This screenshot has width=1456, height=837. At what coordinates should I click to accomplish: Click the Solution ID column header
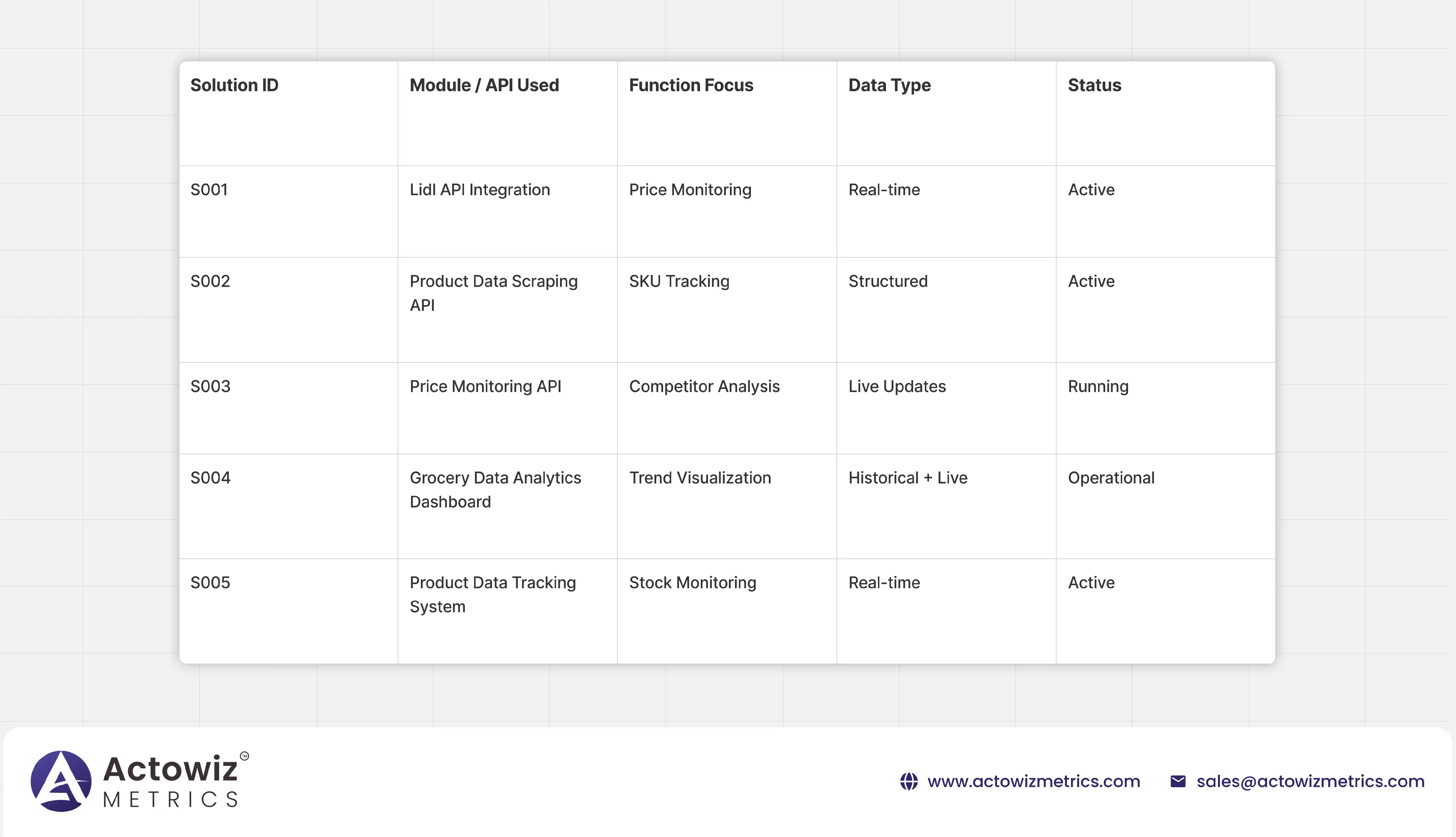click(234, 85)
